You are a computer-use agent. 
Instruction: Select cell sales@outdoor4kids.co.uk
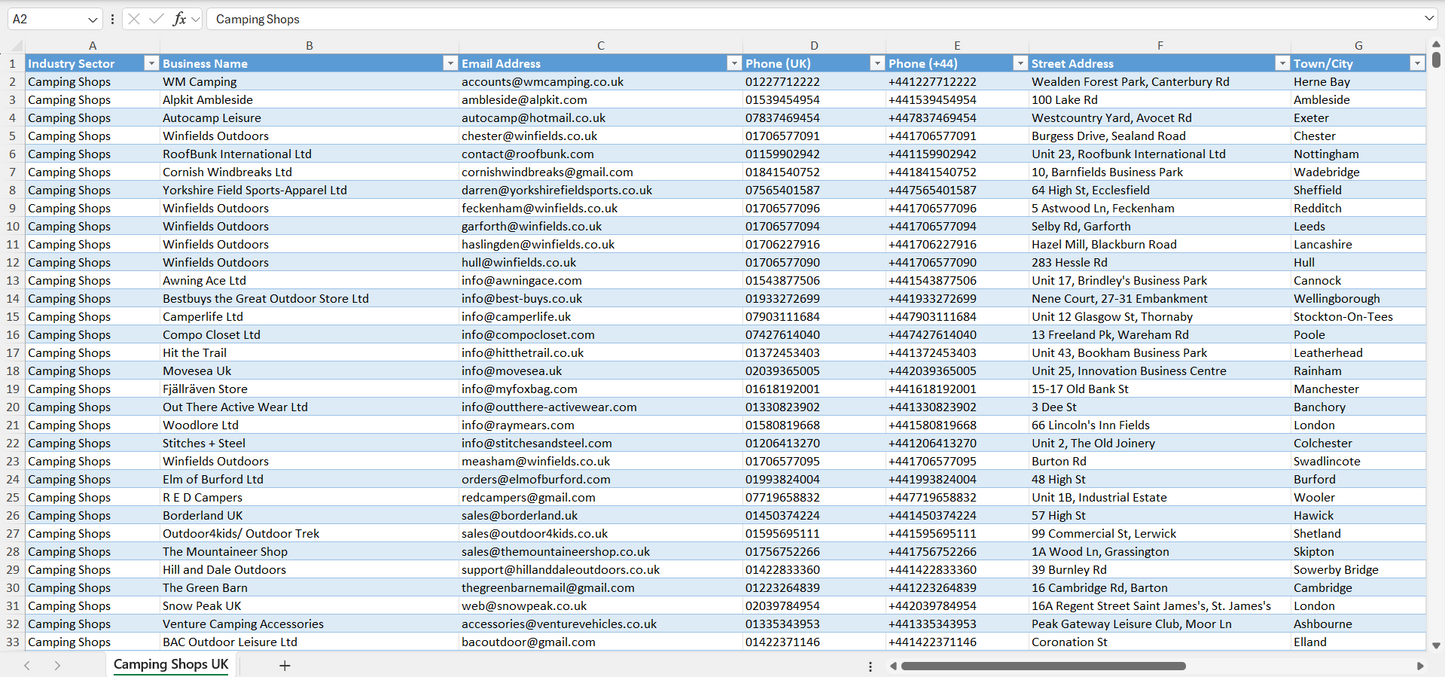(x=600, y=533)
